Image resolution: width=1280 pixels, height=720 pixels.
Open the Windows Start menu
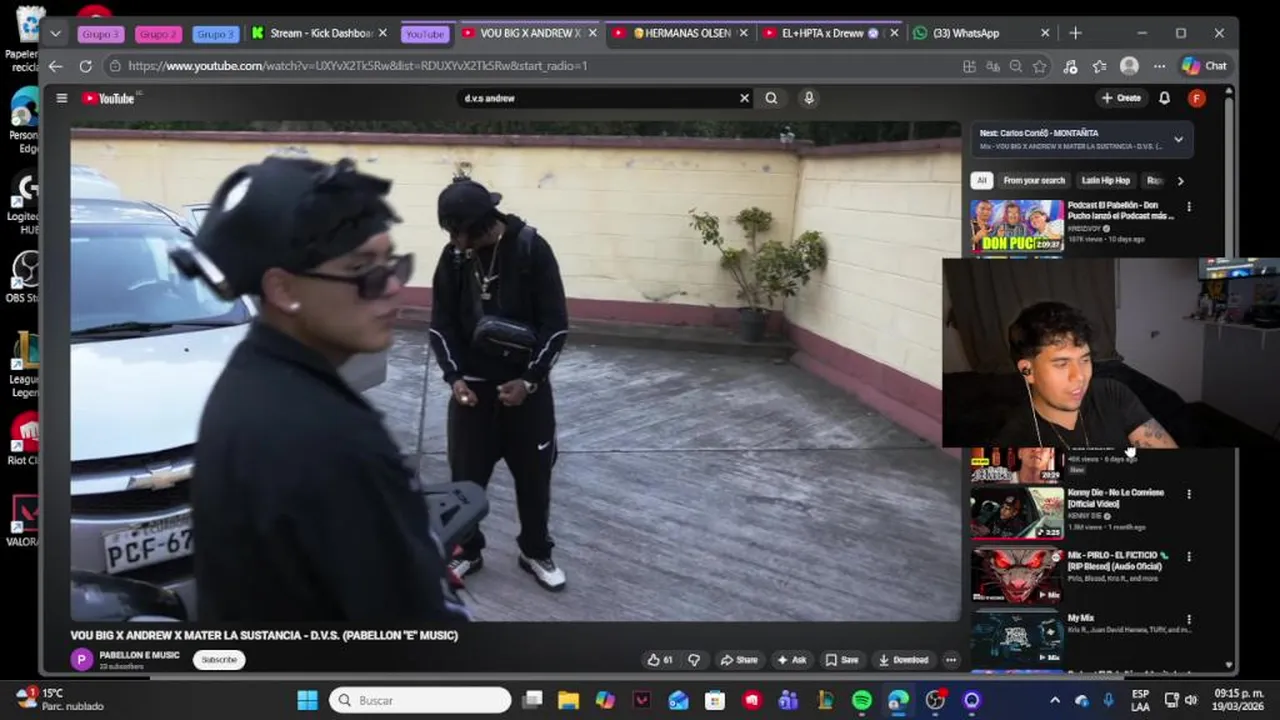tap(307, 700)
